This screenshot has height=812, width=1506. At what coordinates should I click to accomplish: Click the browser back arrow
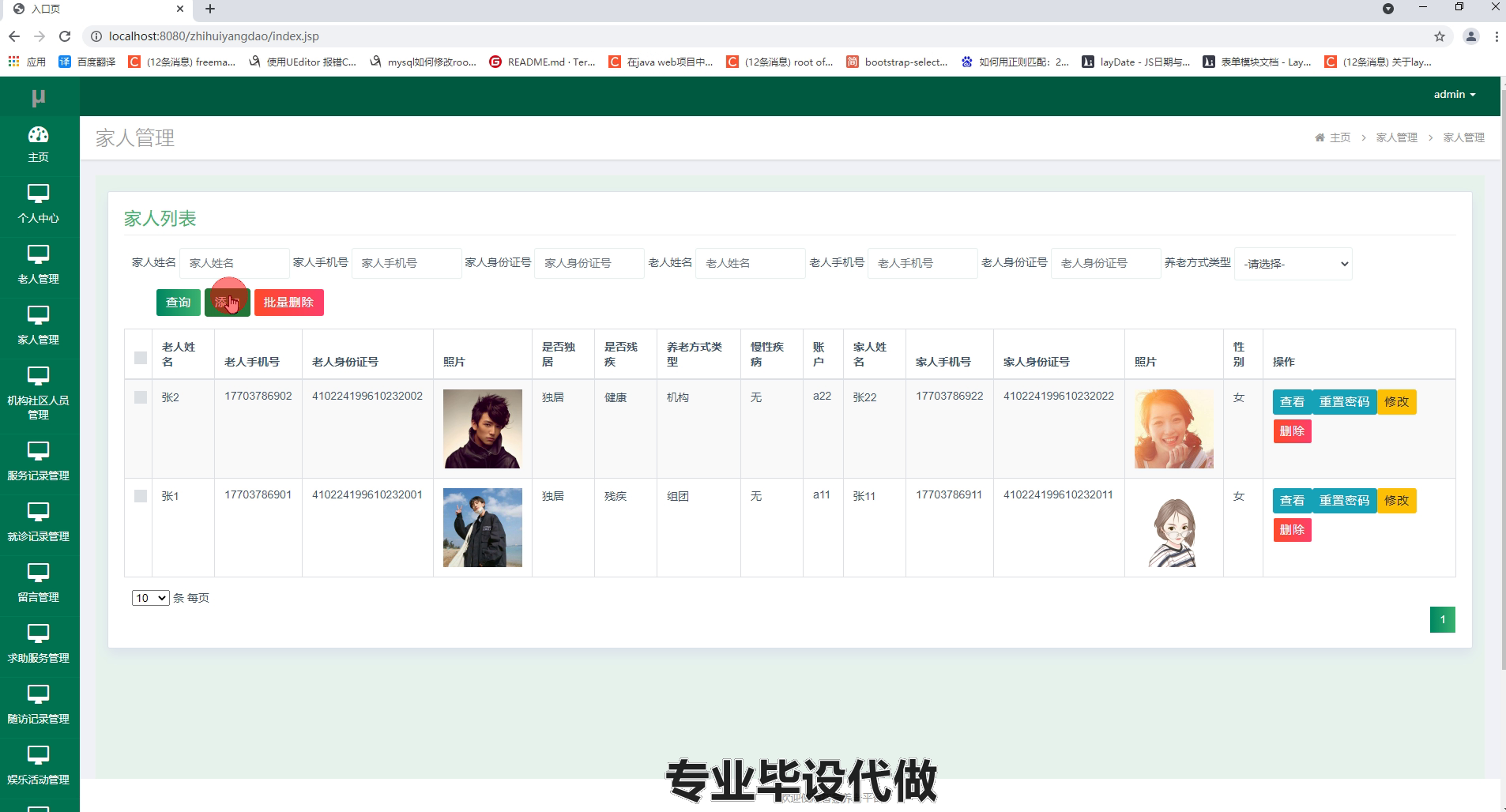(x=13, y=36)
